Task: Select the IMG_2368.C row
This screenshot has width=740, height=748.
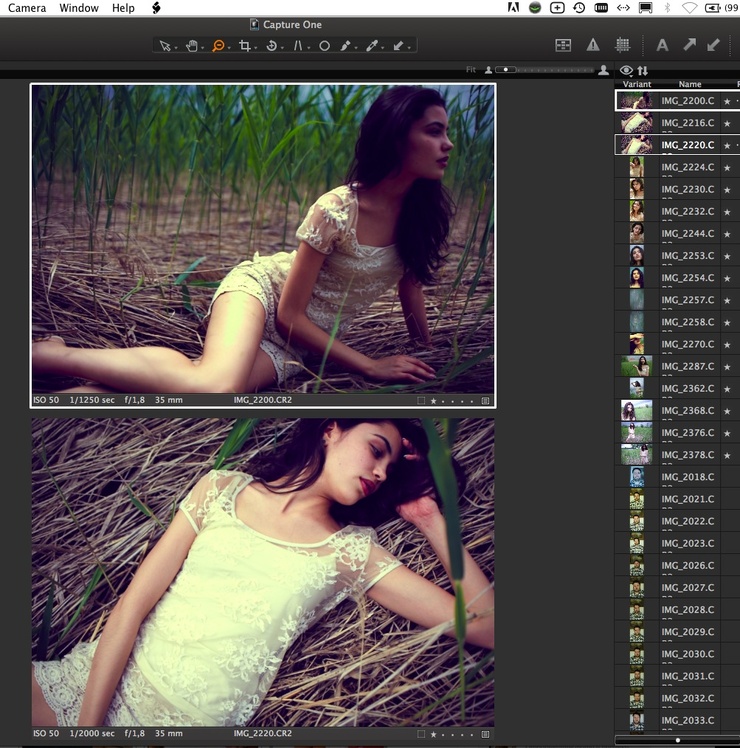Action: tap(677, 411)
